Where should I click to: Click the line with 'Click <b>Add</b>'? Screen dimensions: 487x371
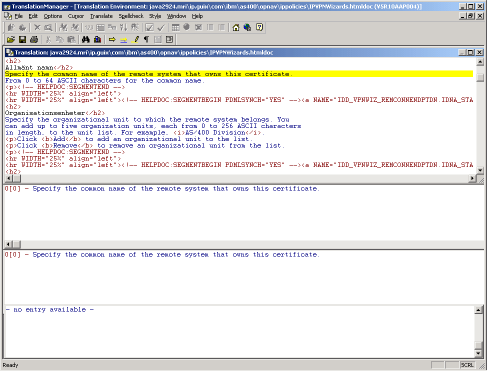(128, 139)
